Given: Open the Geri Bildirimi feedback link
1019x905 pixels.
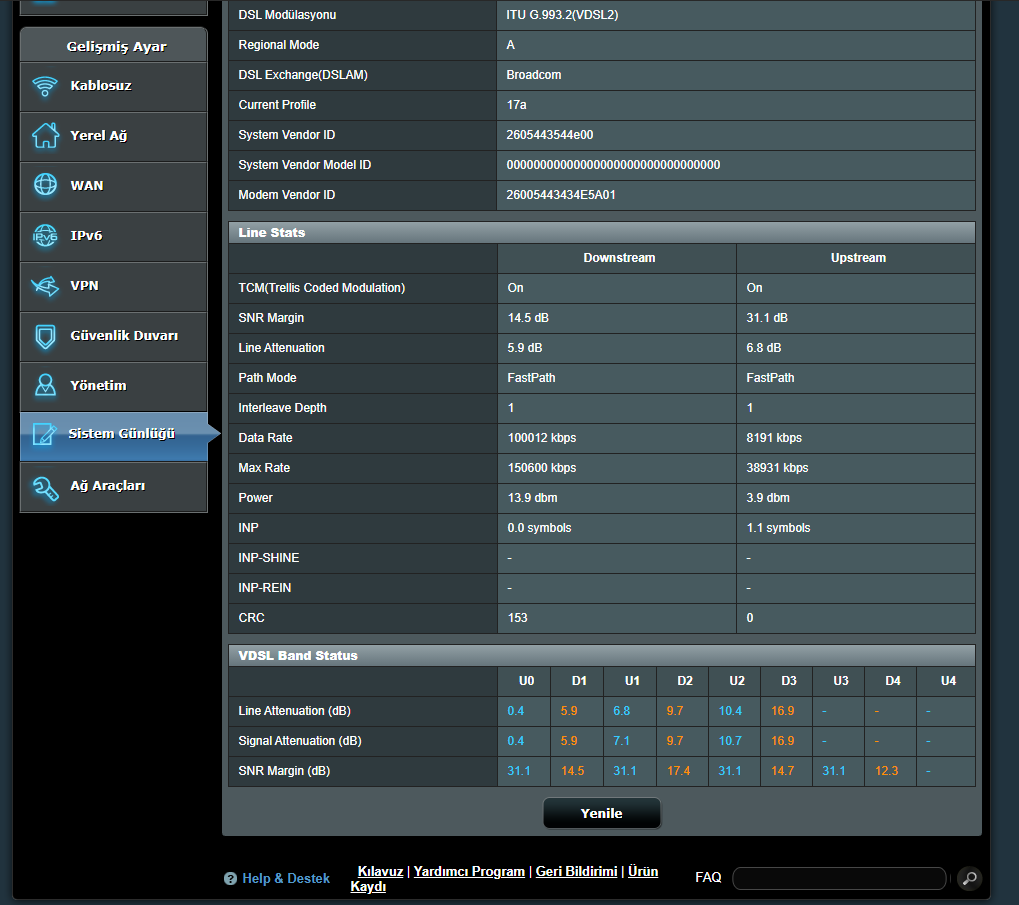Looking at the screenshot, I should 576,871.
